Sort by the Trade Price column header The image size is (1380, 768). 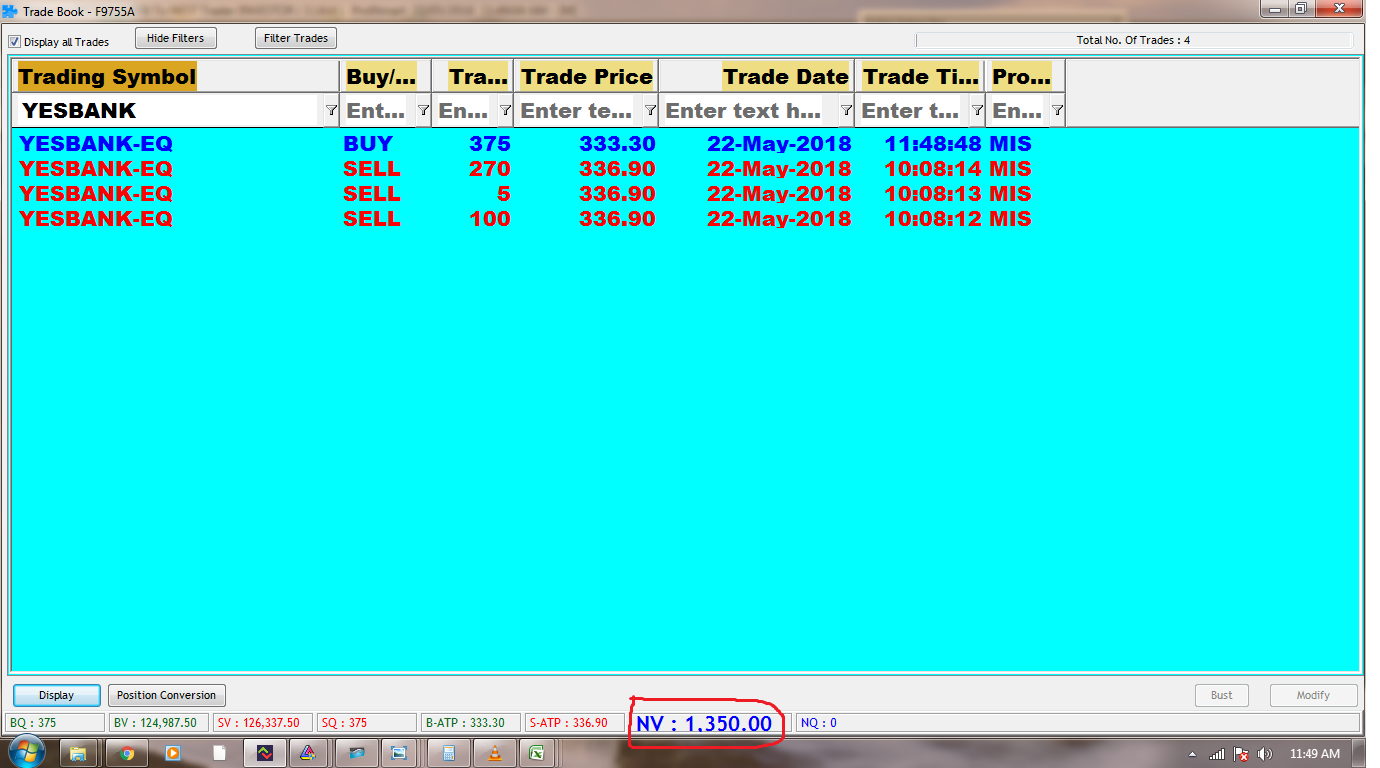586,76
